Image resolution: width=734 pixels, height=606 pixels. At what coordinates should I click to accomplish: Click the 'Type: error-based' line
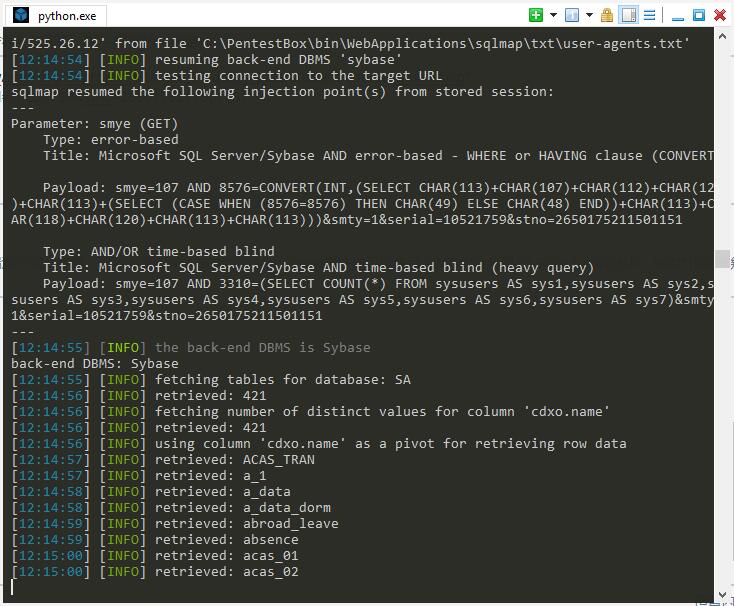[111, 139]
